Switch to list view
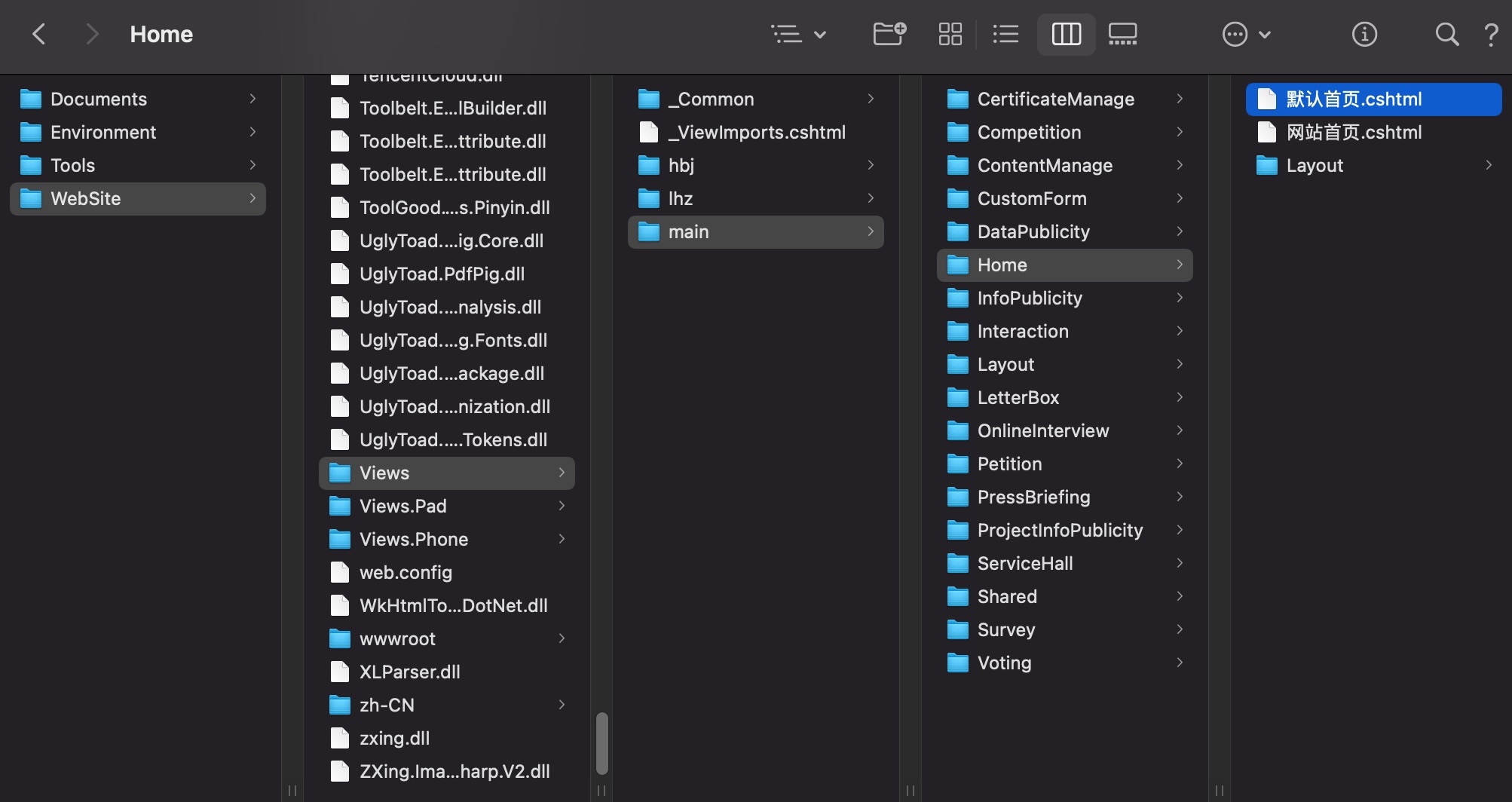This screenshot has height=802, width=1512. coord(1005,34)
